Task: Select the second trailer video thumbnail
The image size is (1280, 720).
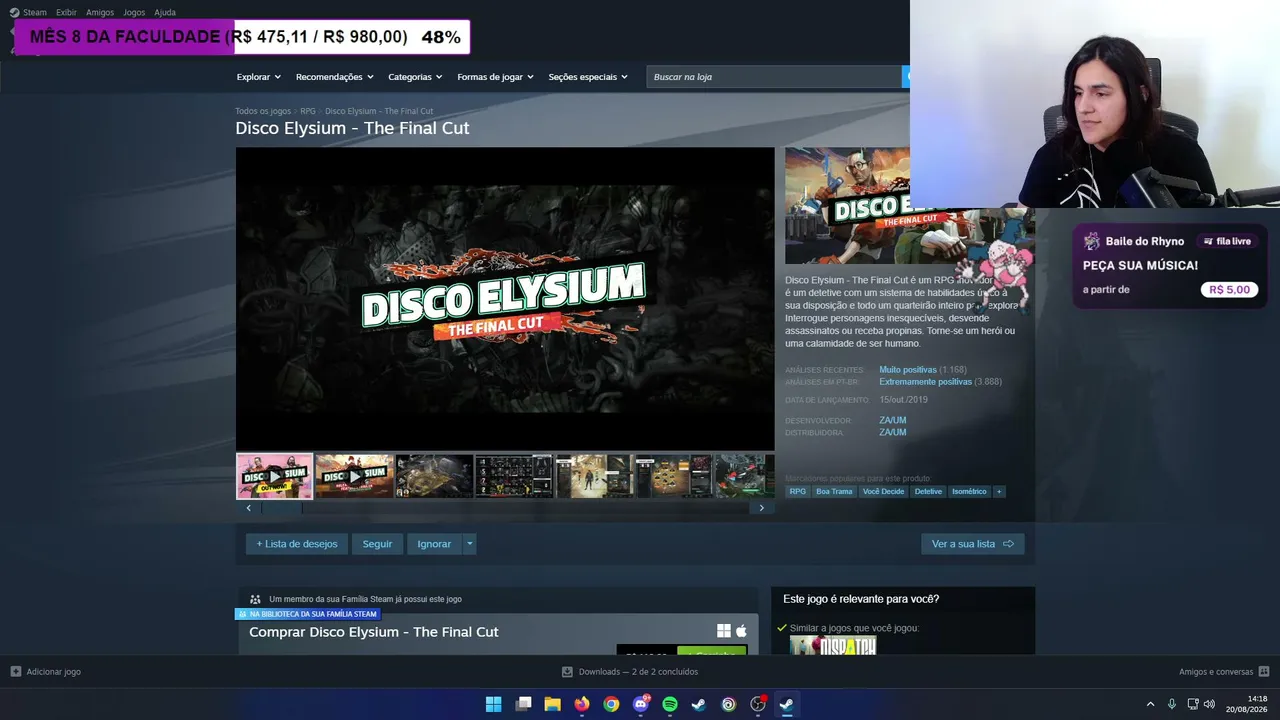Action: 354,476
